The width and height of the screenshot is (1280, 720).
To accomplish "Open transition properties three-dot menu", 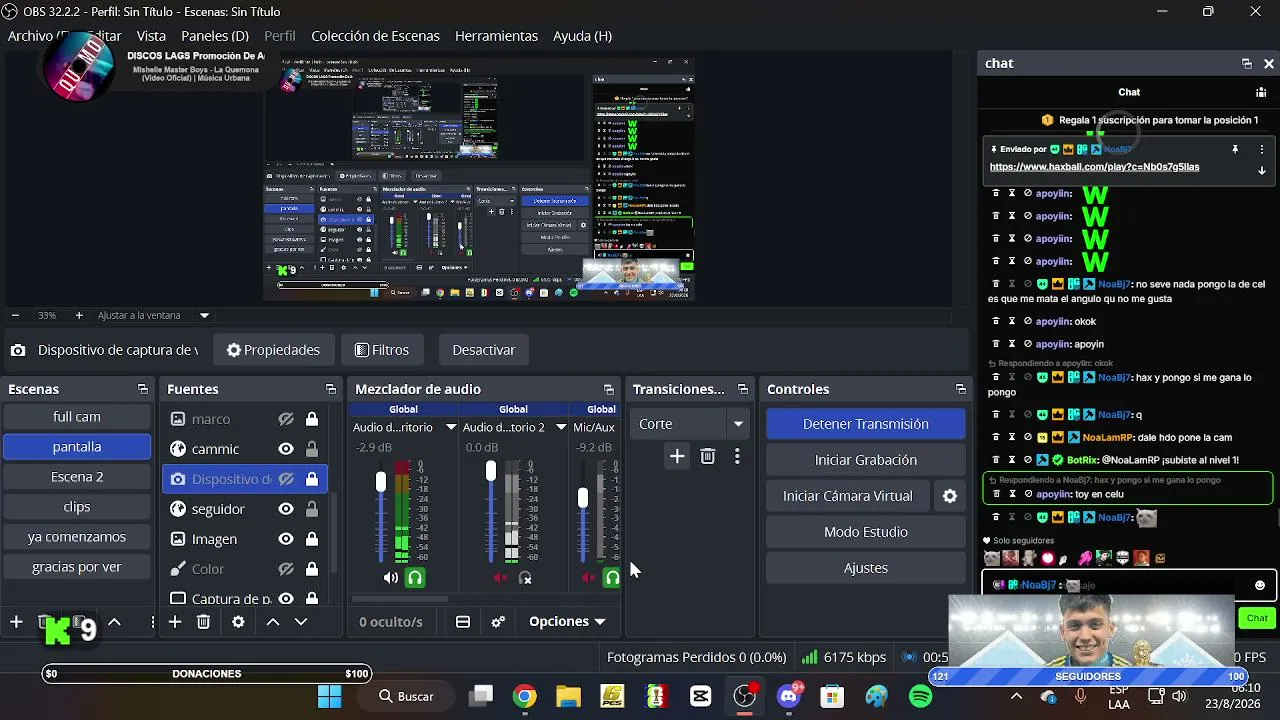I will [737, 456].
